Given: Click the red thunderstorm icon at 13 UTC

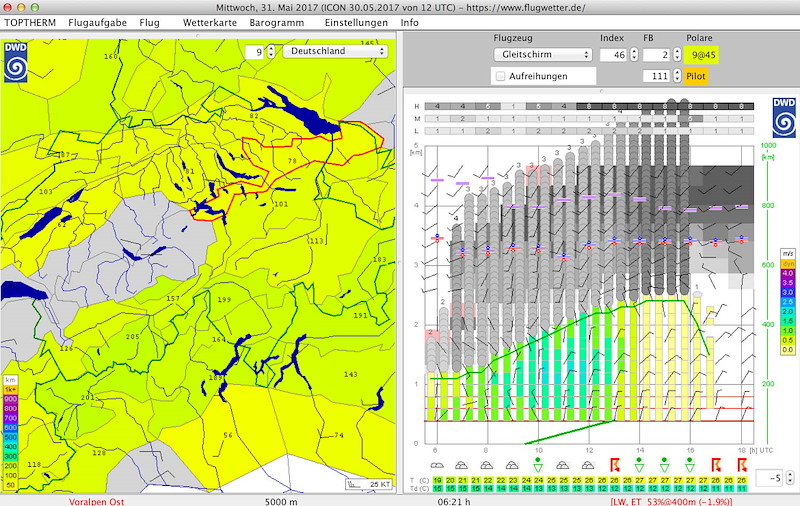Looking at the screenshot, I should 615,465.
